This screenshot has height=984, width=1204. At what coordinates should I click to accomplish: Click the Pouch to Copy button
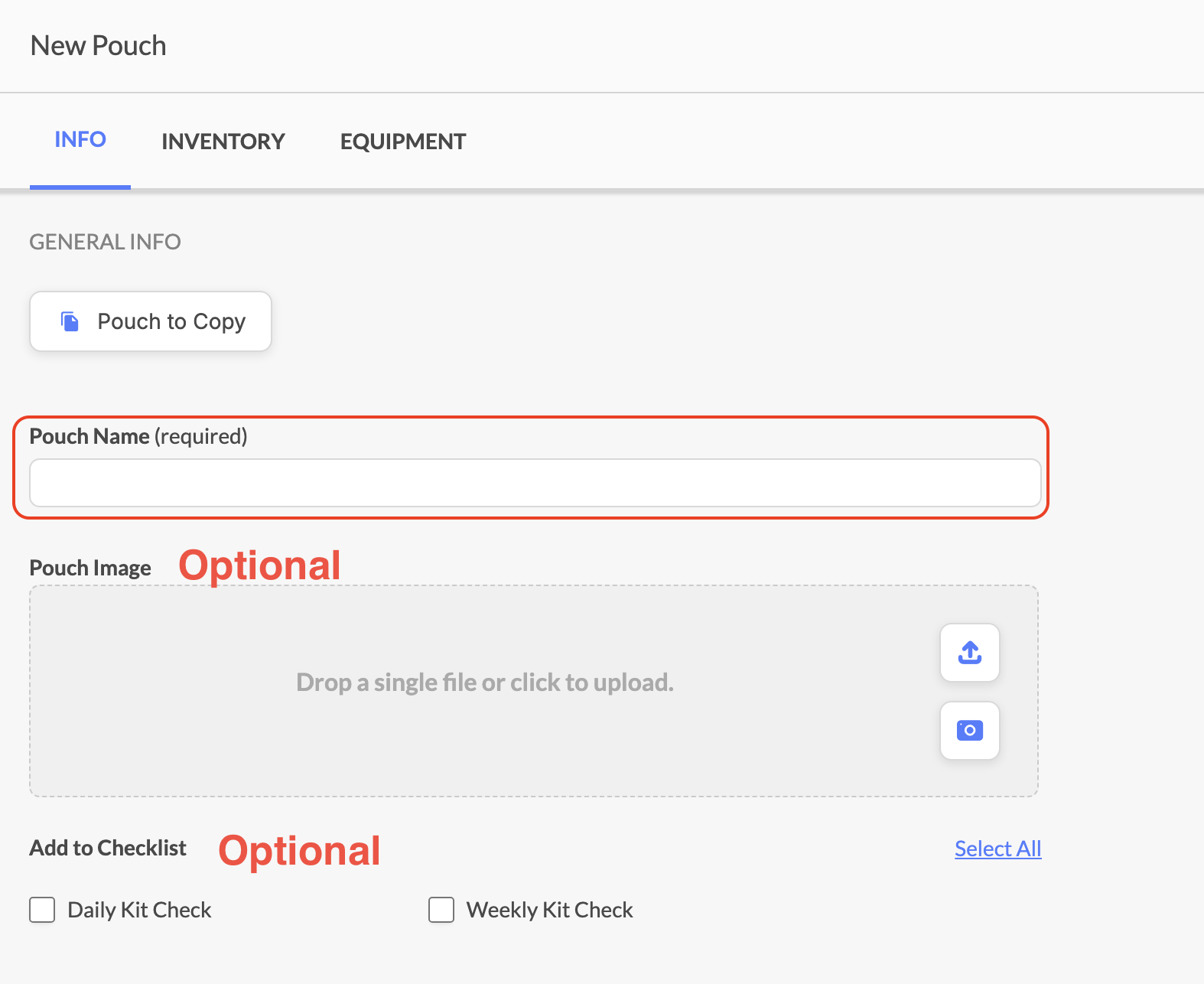point(151,321)
